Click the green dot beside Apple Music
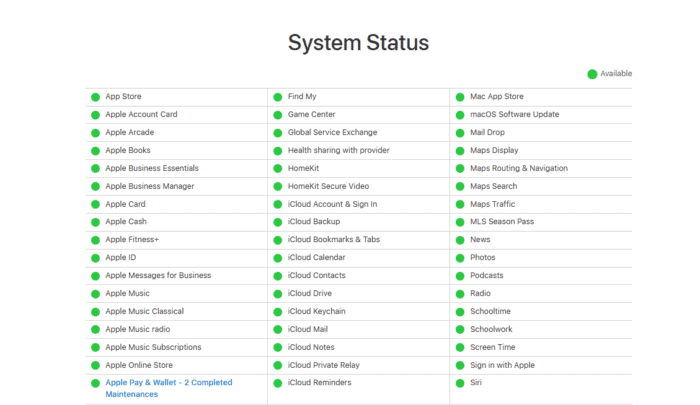700x405 pixels. [95, 294]
